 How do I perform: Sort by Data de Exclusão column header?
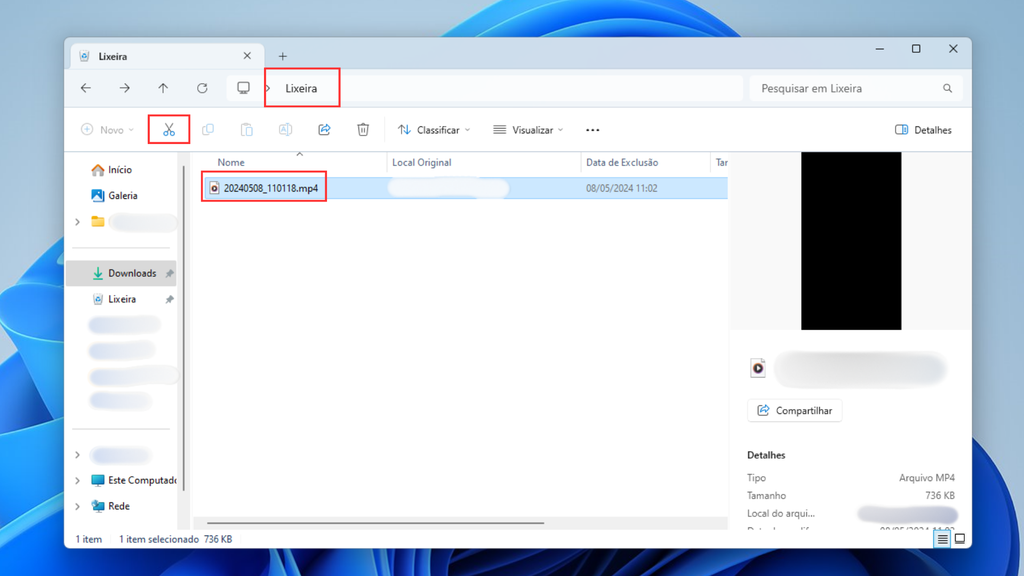(622, 163)
